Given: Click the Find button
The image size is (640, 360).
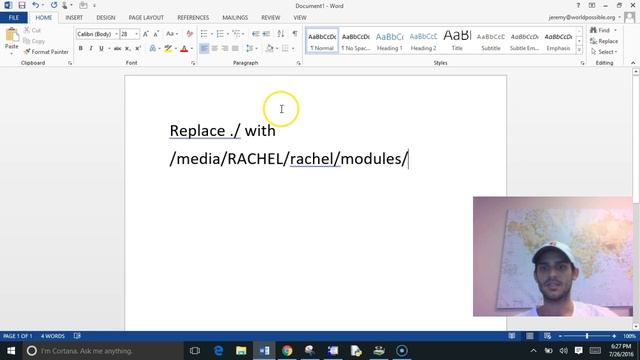Looking at the screenshot, I should pyautogui.click(x=603, y=30).
